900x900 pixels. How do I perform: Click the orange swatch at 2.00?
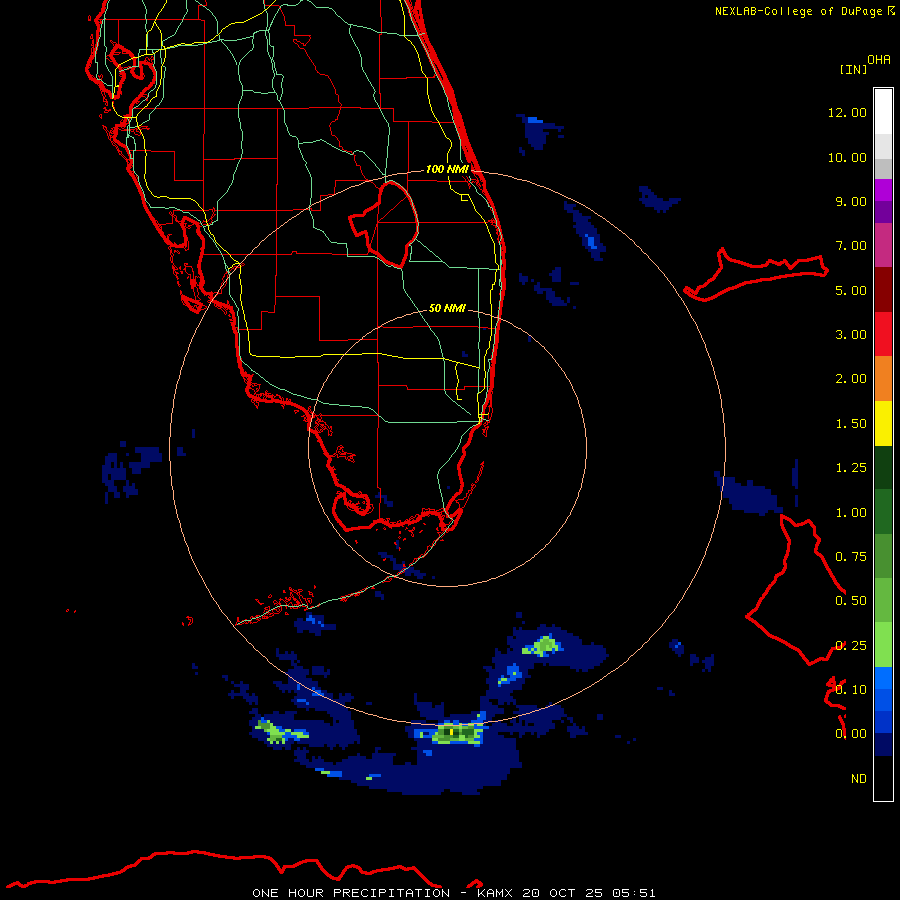(x=883, y=379)
